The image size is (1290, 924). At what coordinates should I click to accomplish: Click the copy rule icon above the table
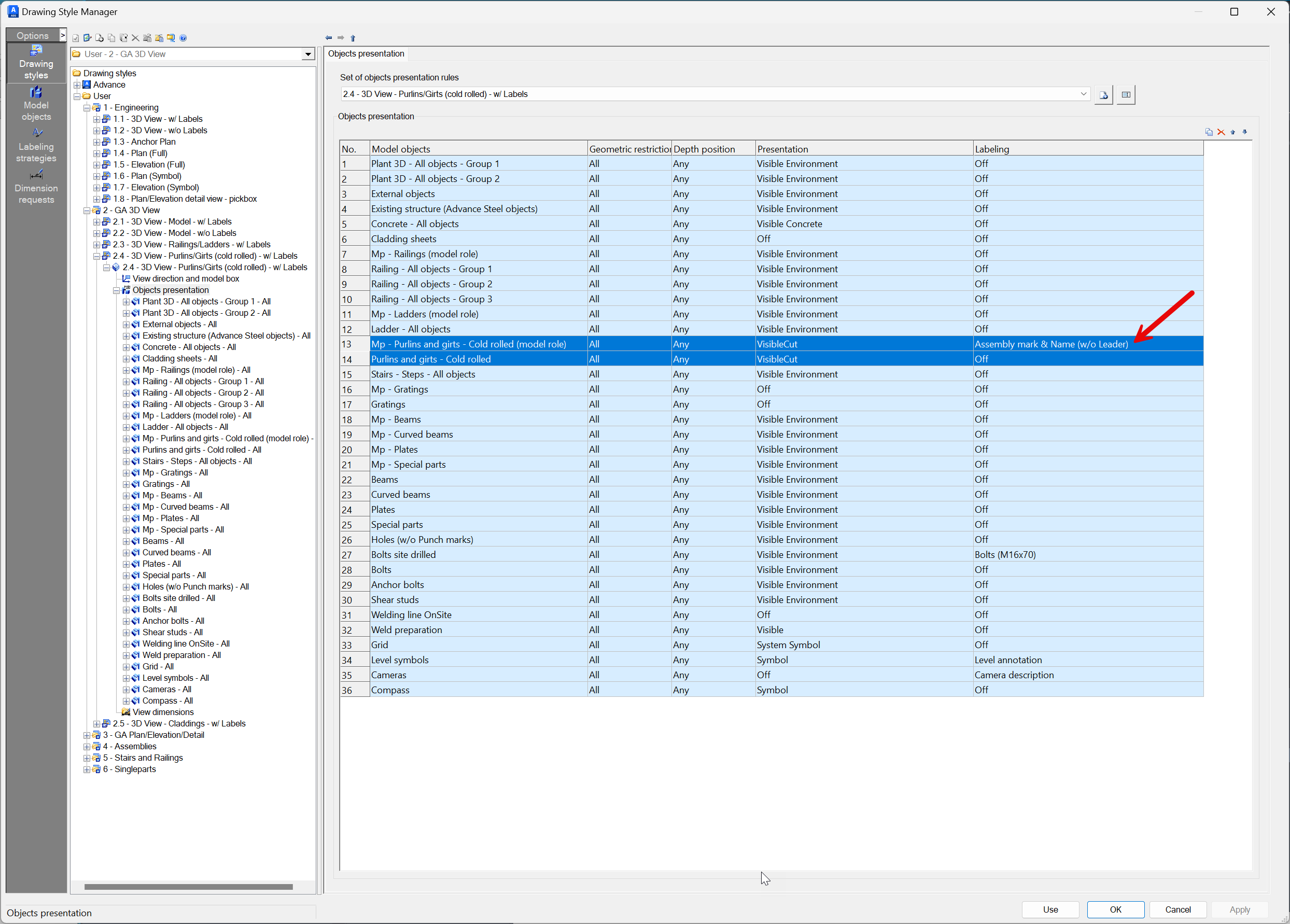coord(1209,131)
